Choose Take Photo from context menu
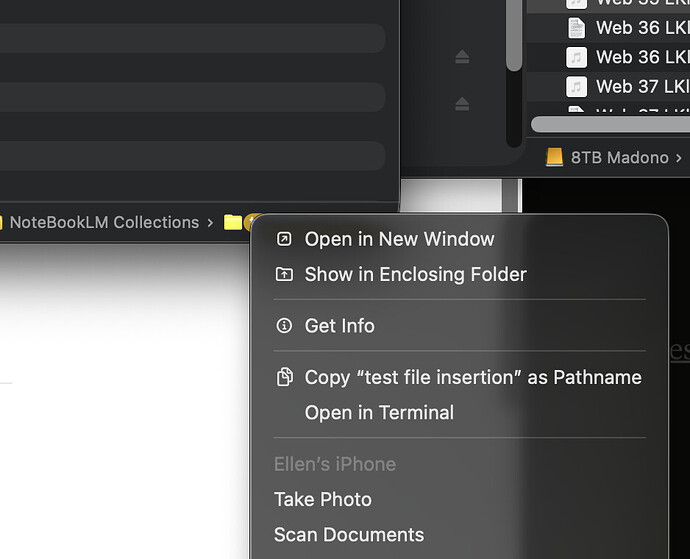 pos(323,499)
